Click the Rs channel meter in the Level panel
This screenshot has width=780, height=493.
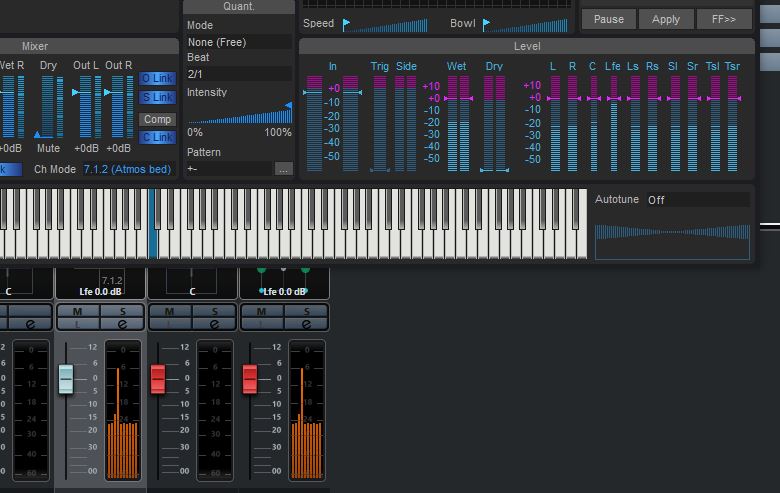pos(653,123)
